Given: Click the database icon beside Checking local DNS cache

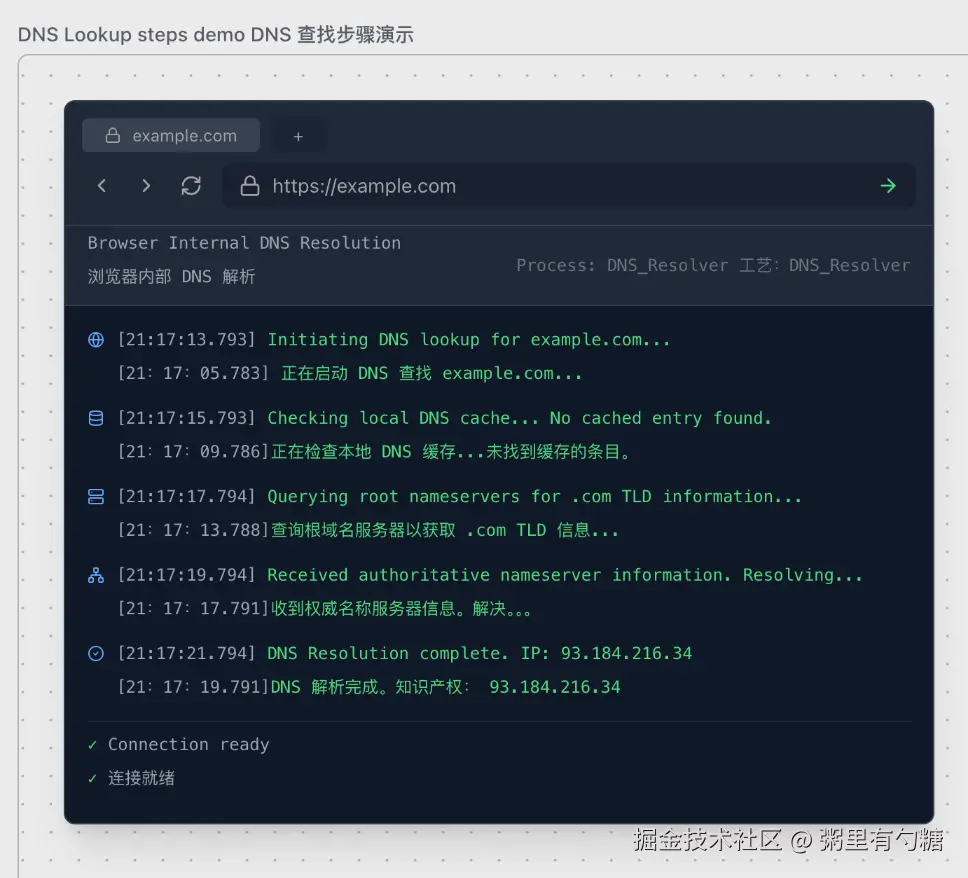Looking at the screenshot, I should (96, 418).
